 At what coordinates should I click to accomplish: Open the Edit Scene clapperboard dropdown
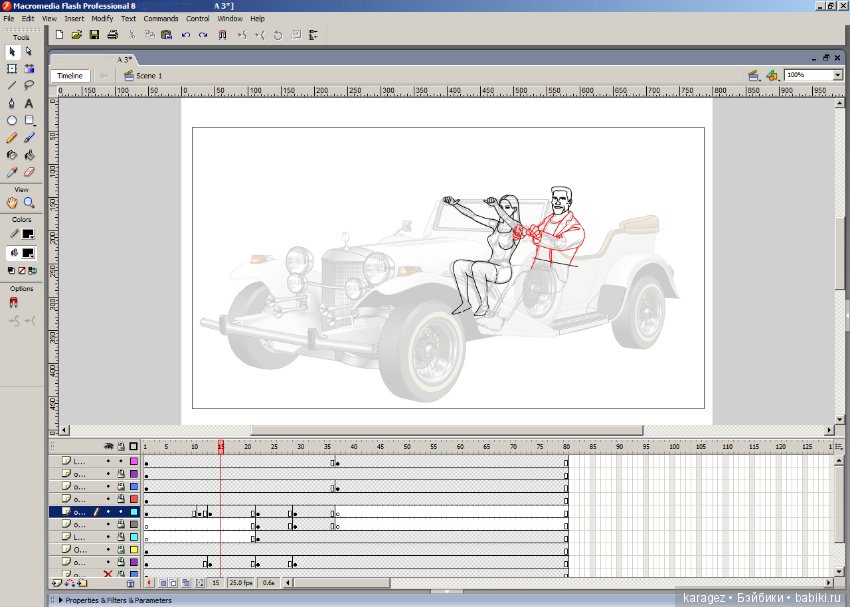coord(752,75)
